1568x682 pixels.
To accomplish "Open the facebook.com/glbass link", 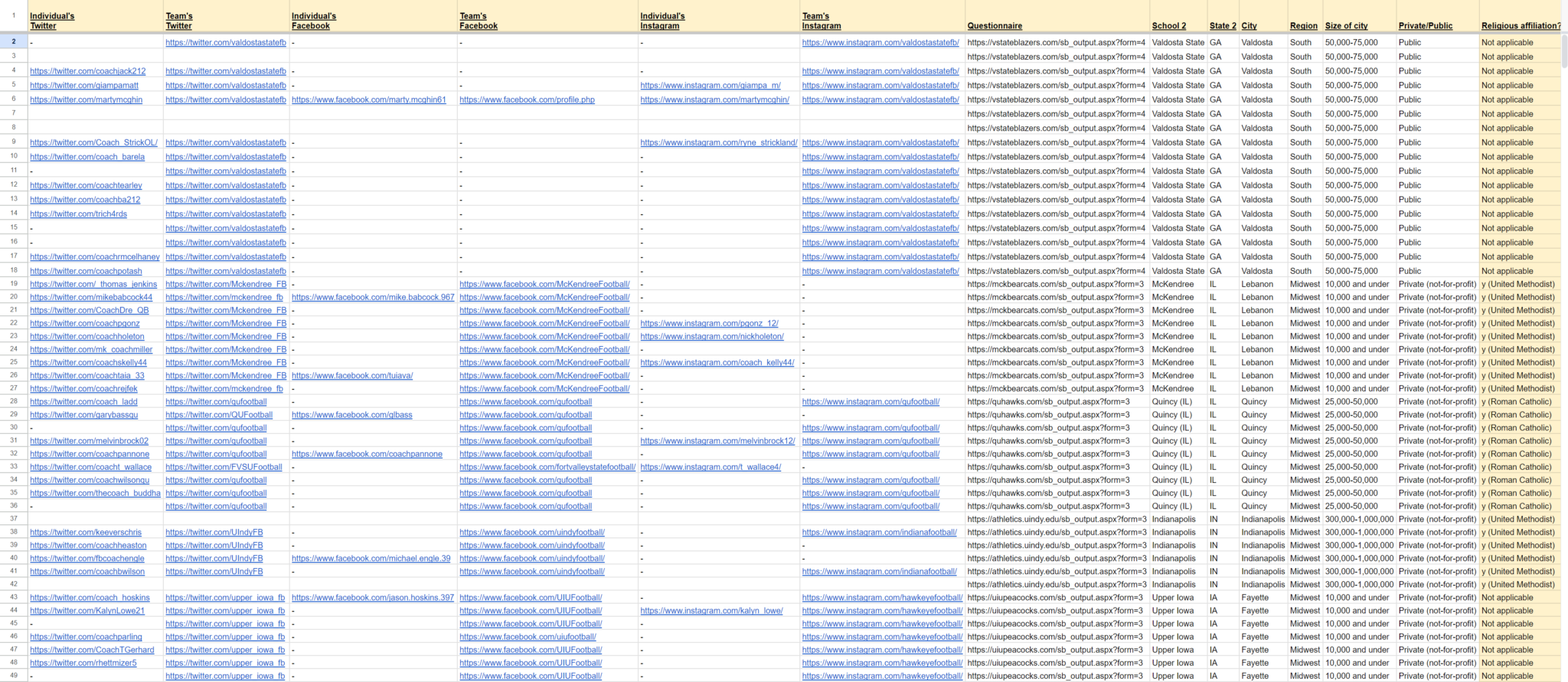I will coord(352,415).
